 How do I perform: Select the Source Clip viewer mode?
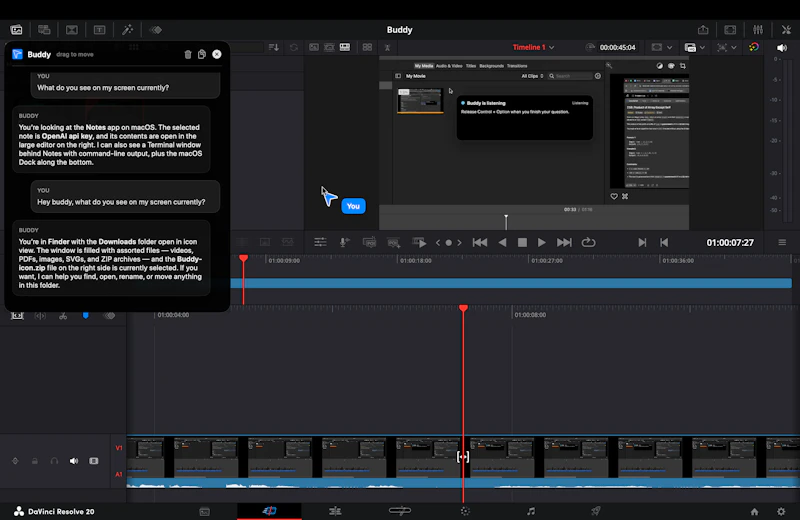(x=314, y=47)
